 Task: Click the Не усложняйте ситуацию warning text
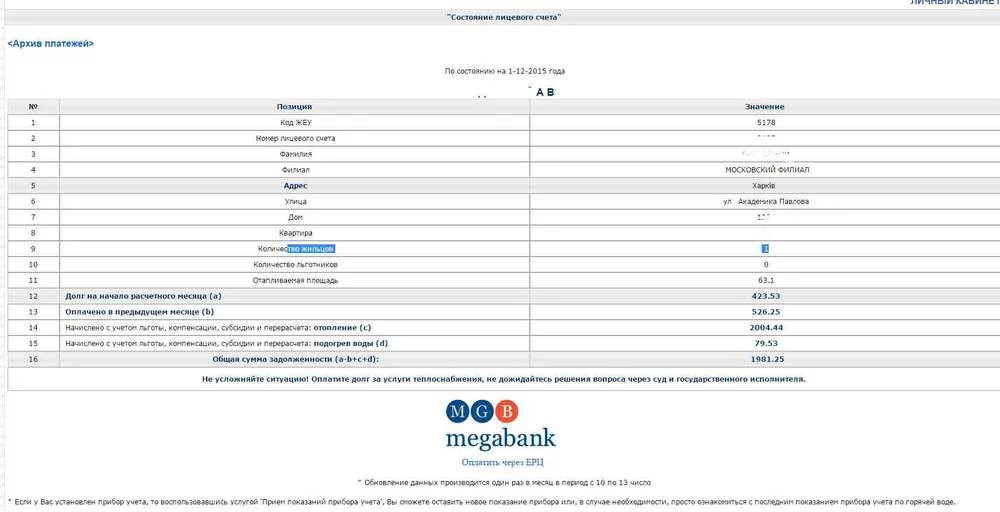(x=503, y=379)
